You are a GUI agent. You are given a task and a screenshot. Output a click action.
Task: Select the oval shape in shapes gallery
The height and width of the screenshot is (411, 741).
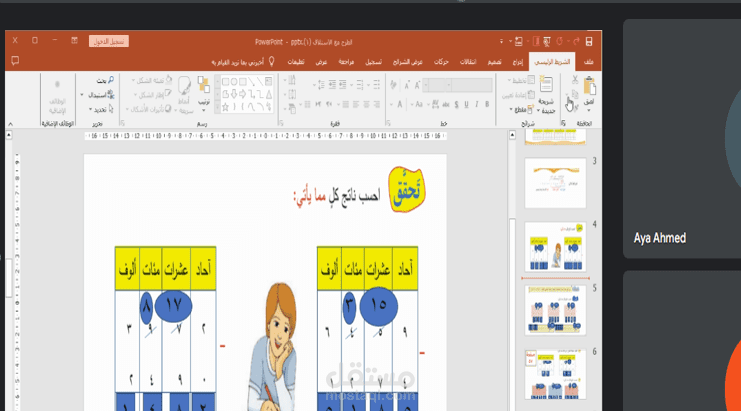(234, 82)
